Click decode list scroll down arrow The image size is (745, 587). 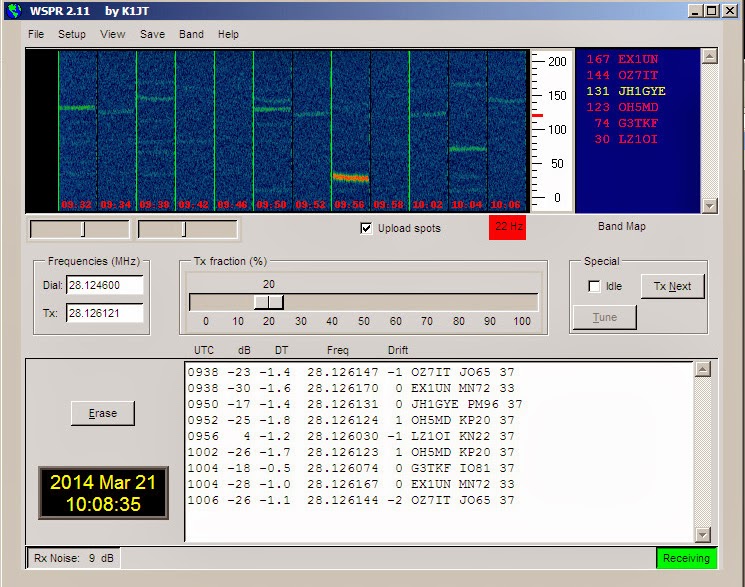(x=702, y=534)
